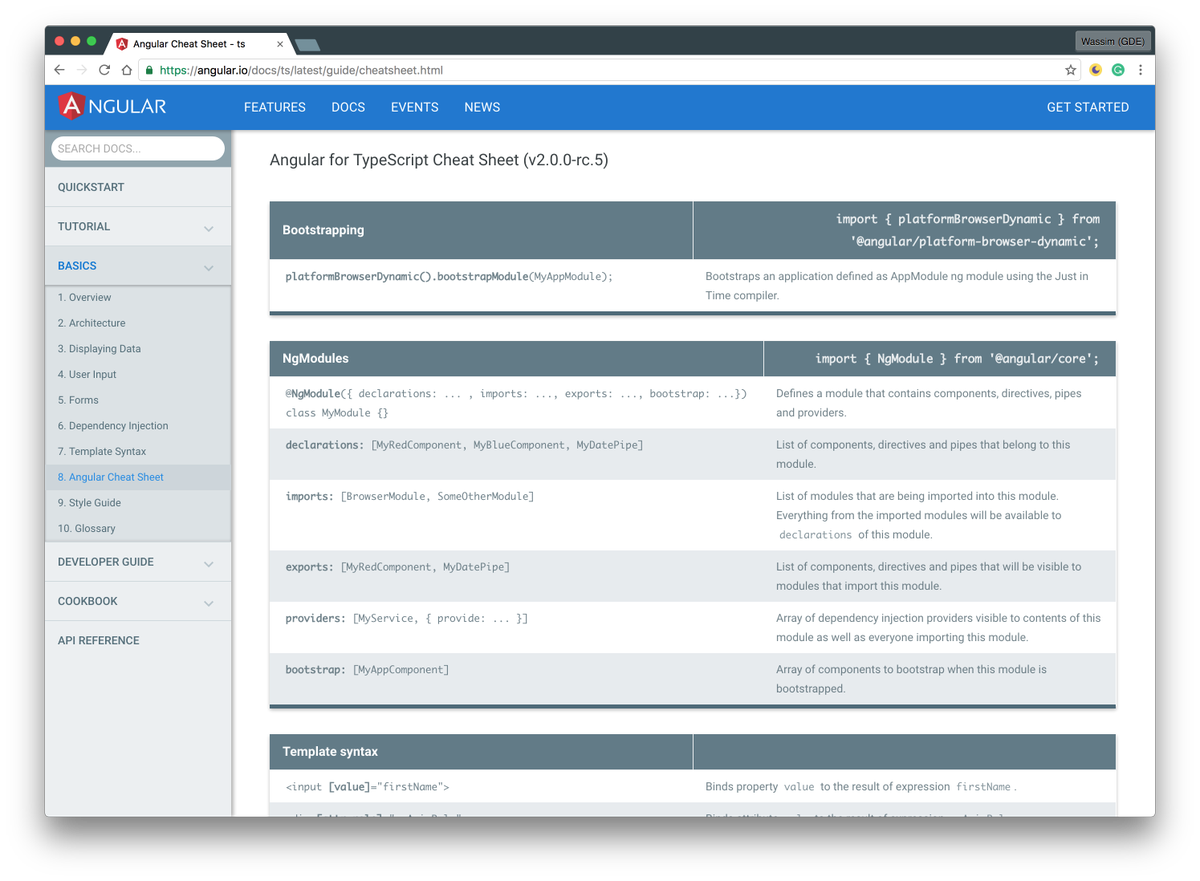Viewport: 1200px width, 881px height.
Task: Open API Reference in the sidebar
Action: point(138,640)
